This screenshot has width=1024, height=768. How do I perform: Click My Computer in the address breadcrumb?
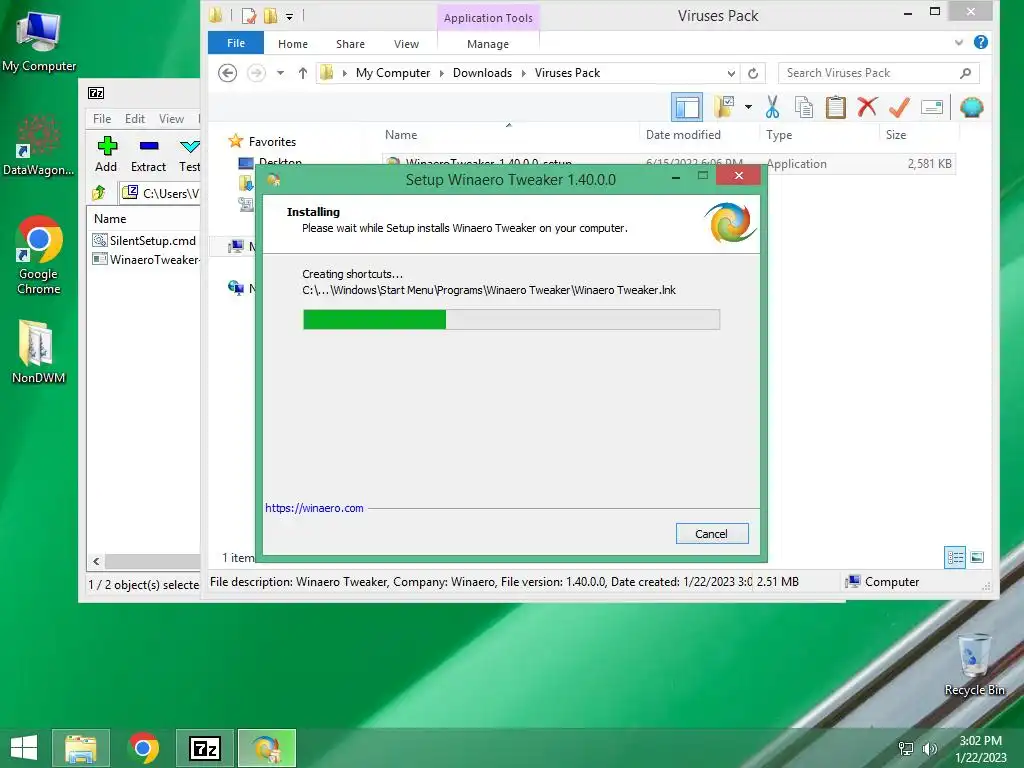pyautogui.click(x=392, y=72)
